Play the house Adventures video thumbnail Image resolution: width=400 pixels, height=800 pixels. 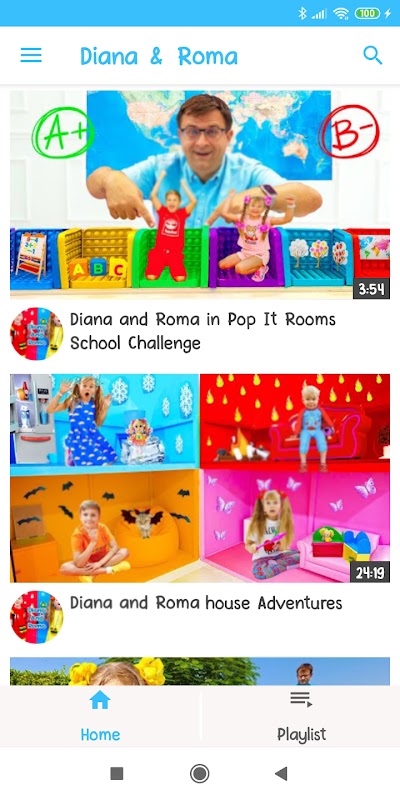tap(200, 478)
